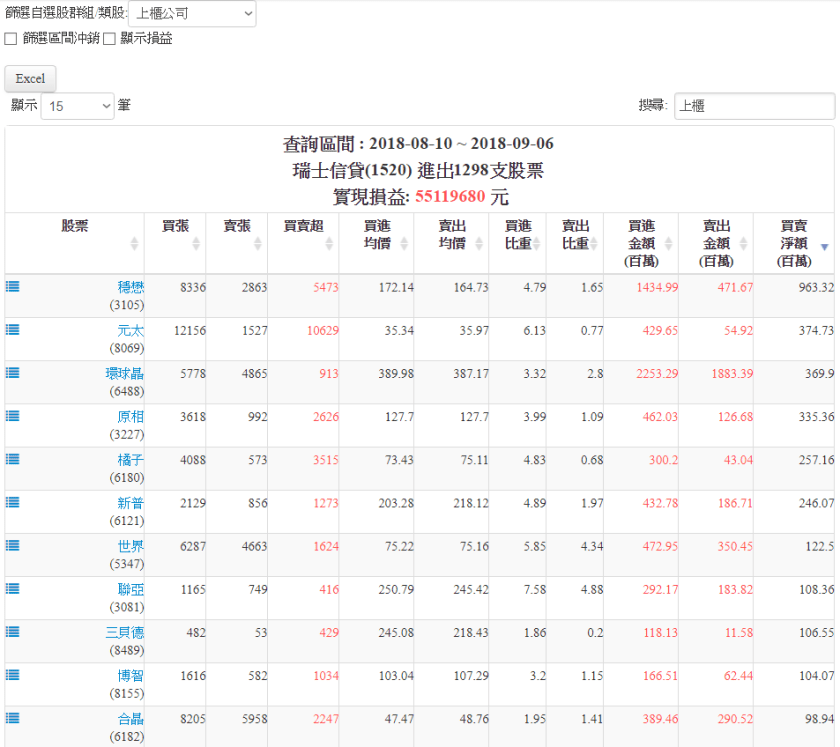Click the list icon beside 橘子 (6180)

[13, 458]
